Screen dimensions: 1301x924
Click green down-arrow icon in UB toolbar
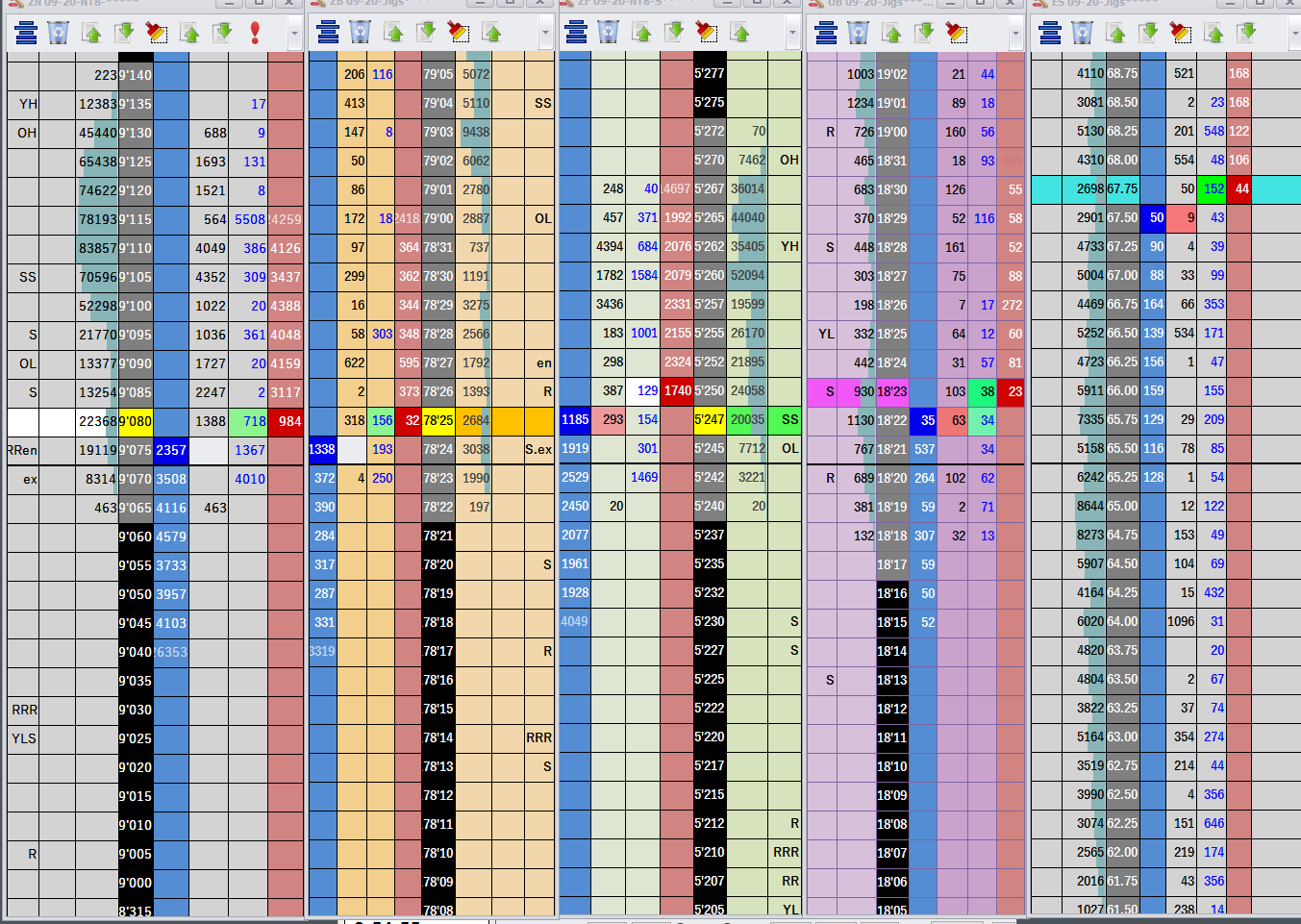[924, 34]
